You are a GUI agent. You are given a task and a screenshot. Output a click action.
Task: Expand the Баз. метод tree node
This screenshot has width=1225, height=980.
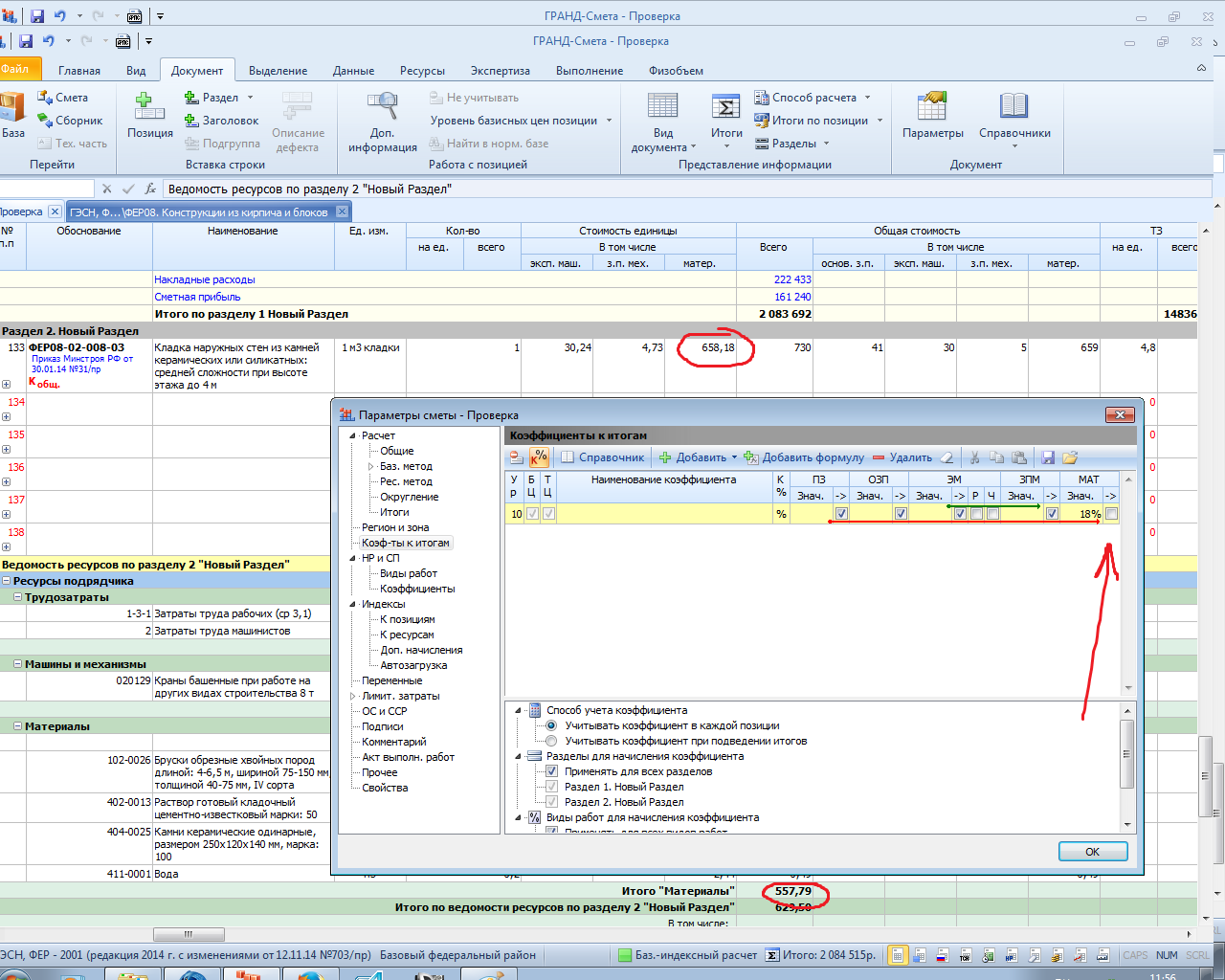pos(371,466)
